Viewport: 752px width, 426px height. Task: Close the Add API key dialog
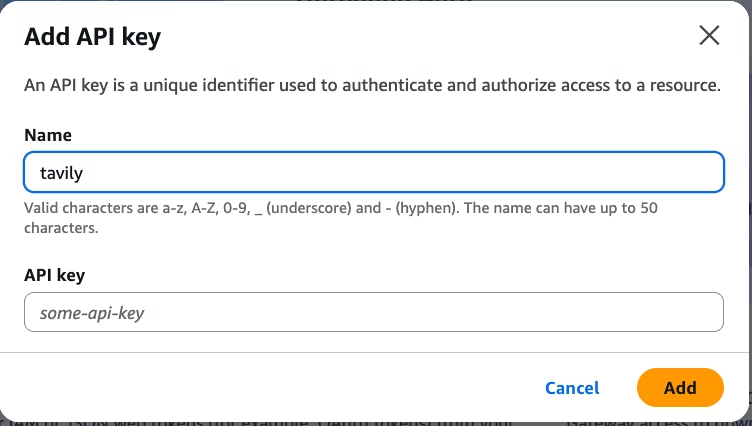point(709,36)
